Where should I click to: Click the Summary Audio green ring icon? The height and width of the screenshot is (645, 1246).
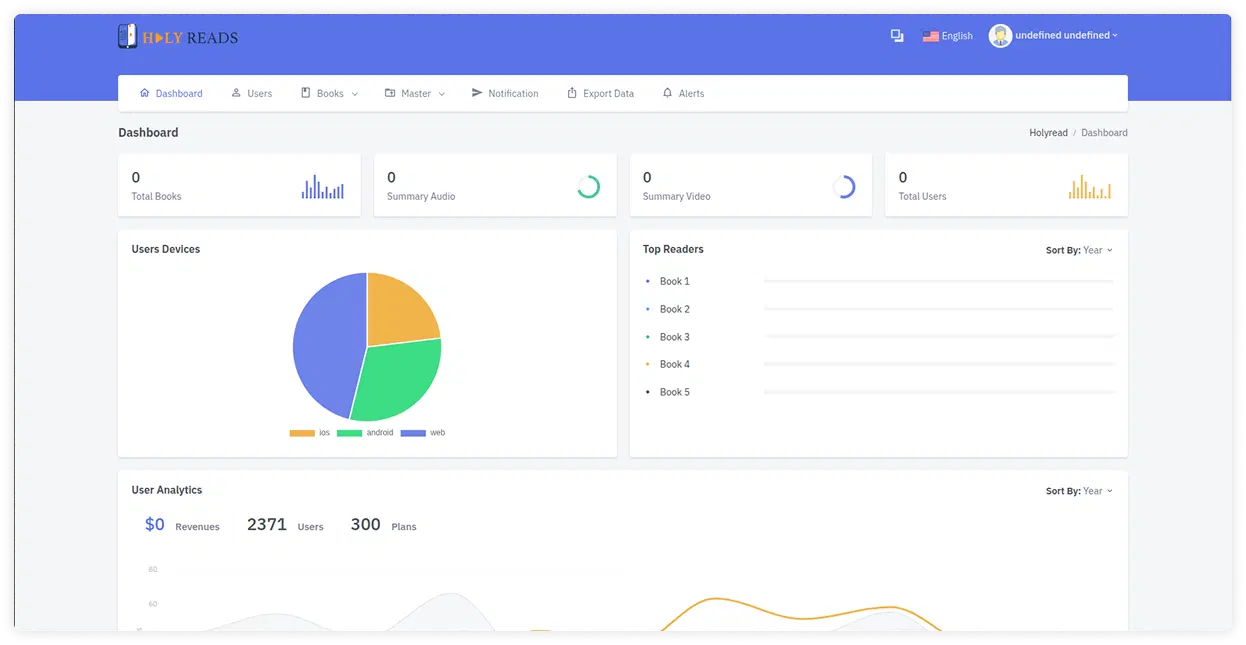click(x=588, y=187)
